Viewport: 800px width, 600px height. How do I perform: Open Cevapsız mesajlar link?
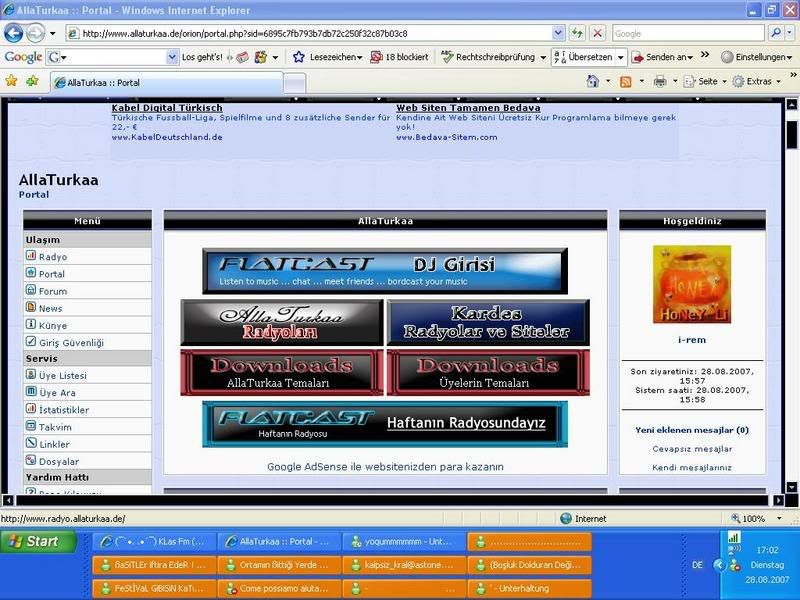pos(692,449)
